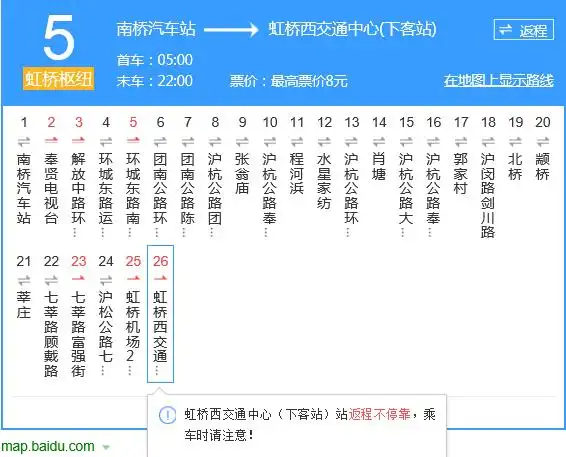Click two-way arrow icon under stop number 21

(24, 280)
